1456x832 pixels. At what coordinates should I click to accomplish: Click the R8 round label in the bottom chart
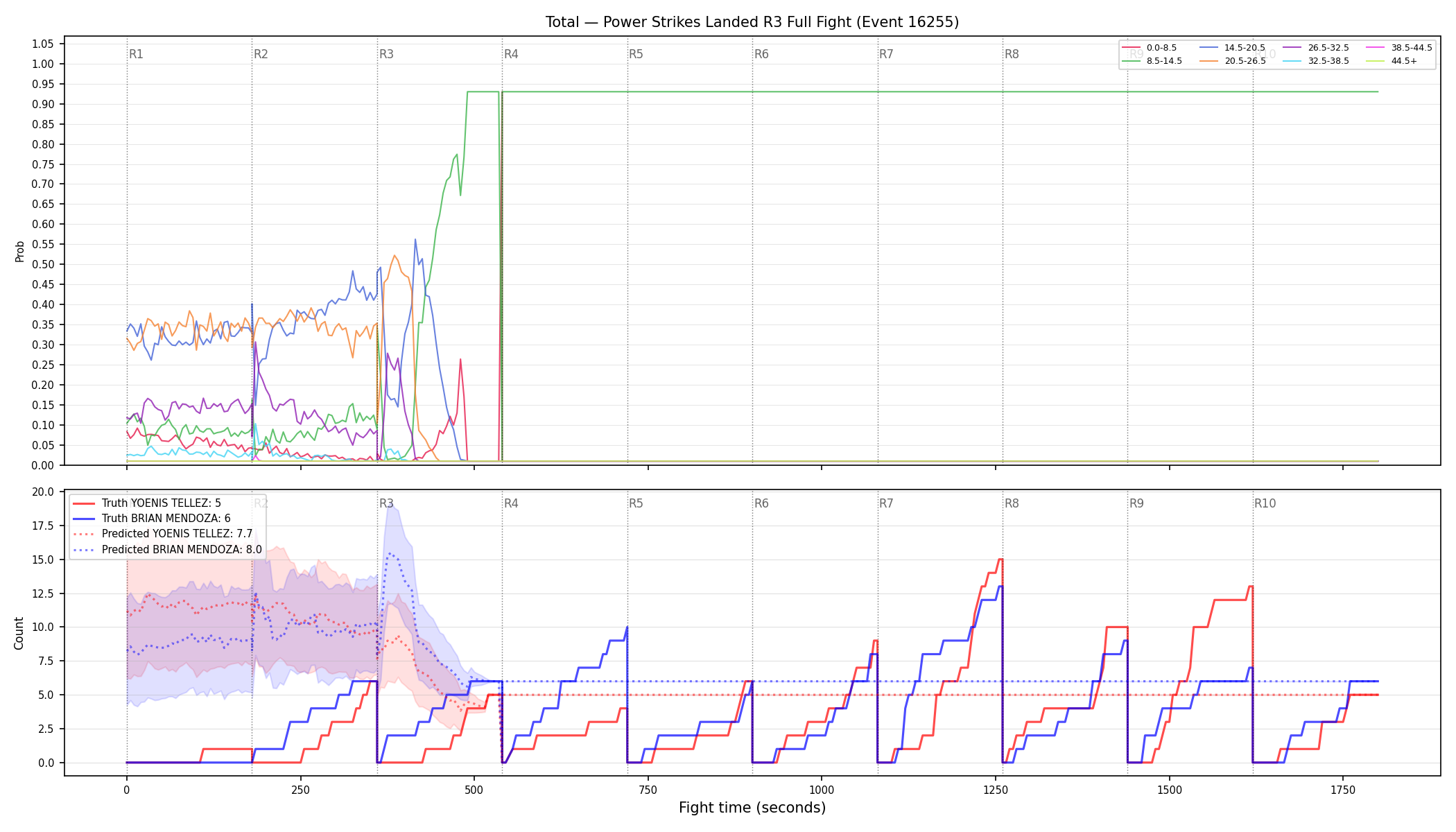click(x=1012, y=503)
